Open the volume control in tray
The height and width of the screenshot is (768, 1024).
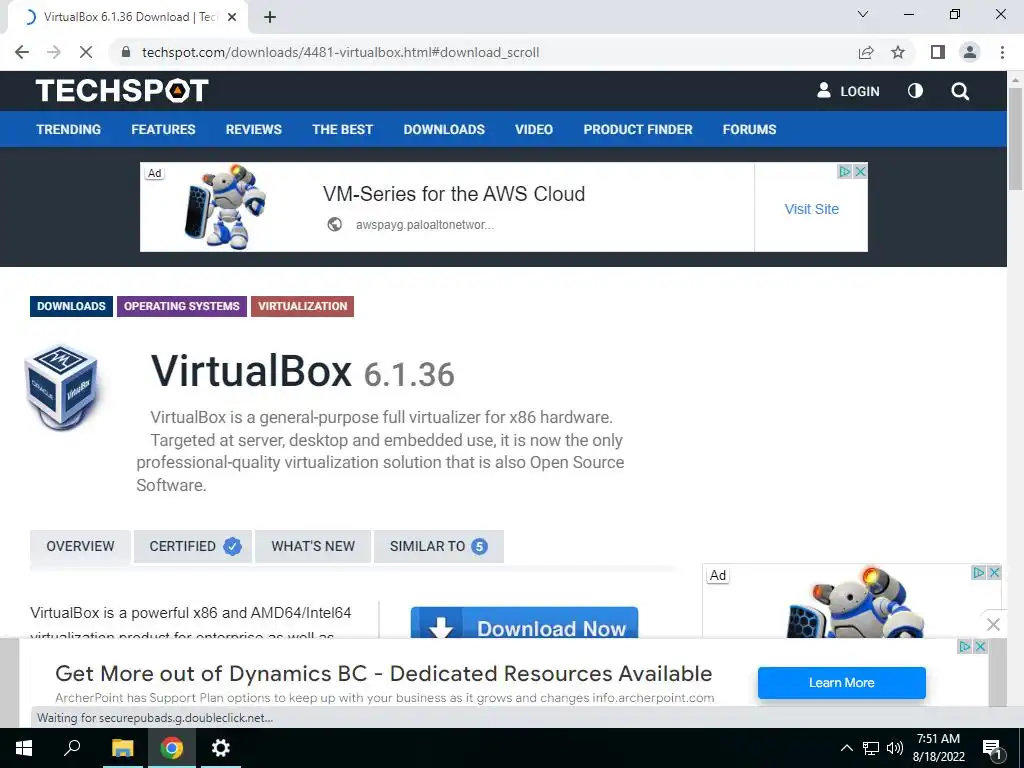(x=895, y=748)
